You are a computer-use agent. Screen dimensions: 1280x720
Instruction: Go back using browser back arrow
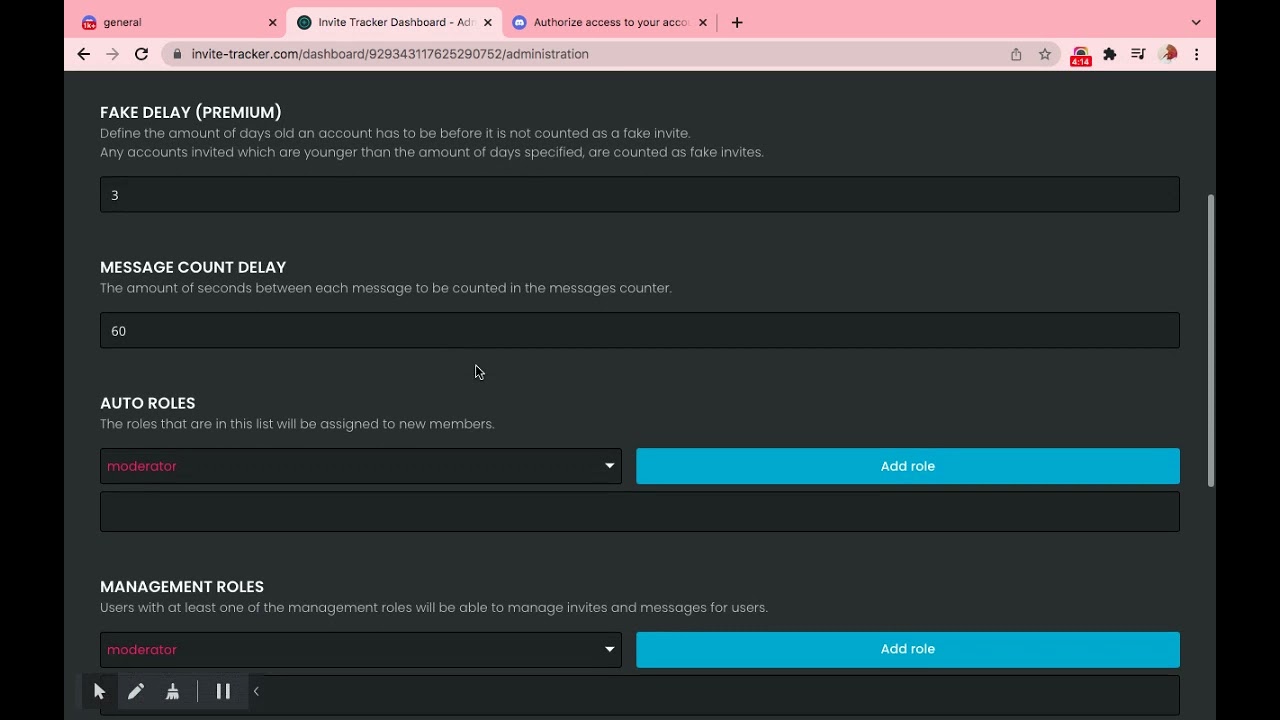click(x=84, y=54)
